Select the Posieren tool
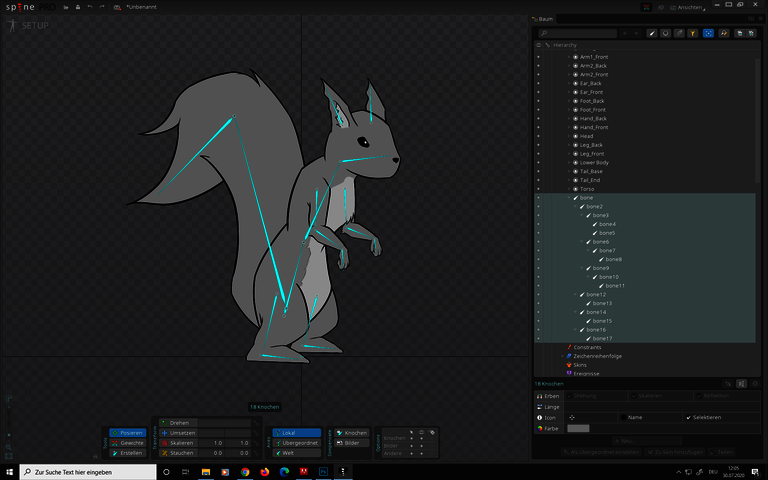Screen dimensions: 768x480 128,433
